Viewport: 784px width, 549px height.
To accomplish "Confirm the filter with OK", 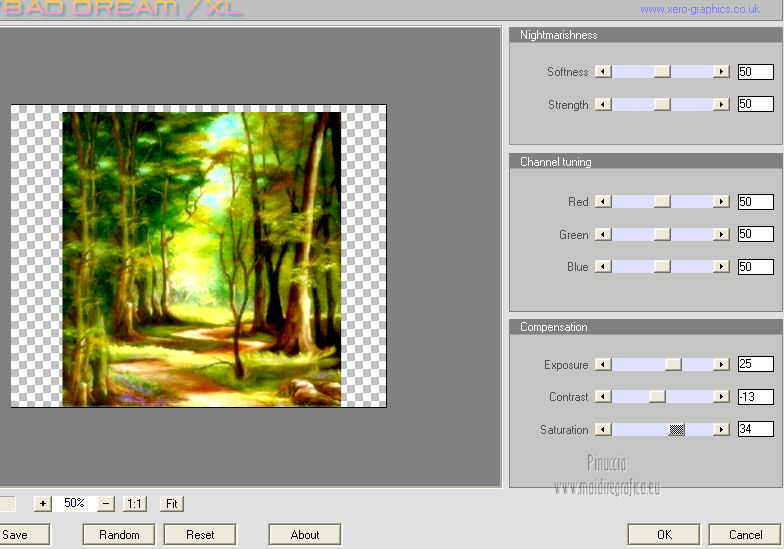I will [x=664, y=534].
